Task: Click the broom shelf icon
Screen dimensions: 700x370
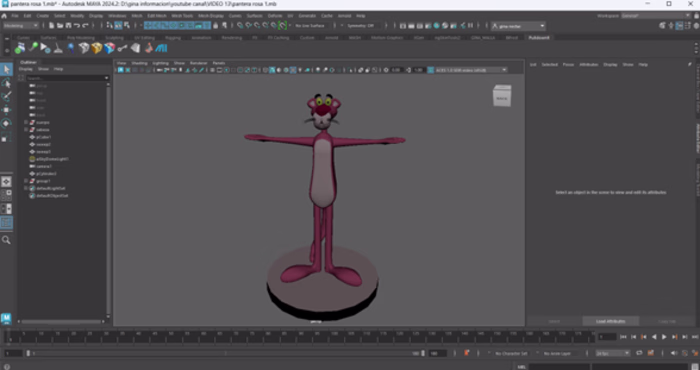Action: pos(58,48)
